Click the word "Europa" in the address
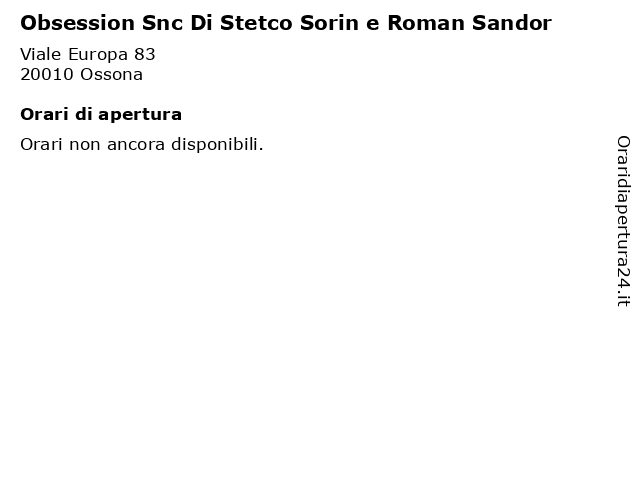 pyautogui.click(x=98, y=55)
